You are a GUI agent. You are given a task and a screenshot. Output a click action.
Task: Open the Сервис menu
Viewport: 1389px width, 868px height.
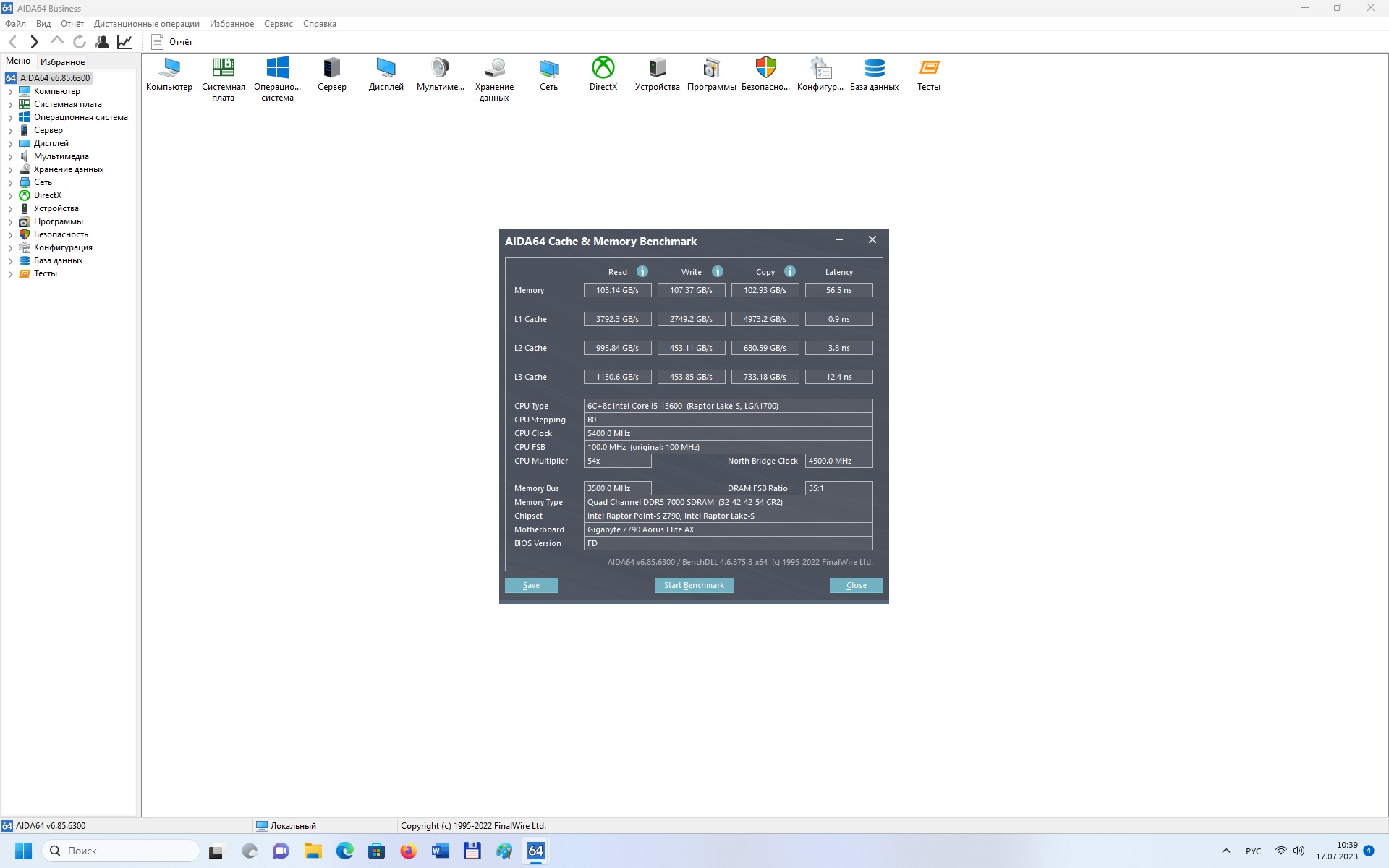click(278, 24)
